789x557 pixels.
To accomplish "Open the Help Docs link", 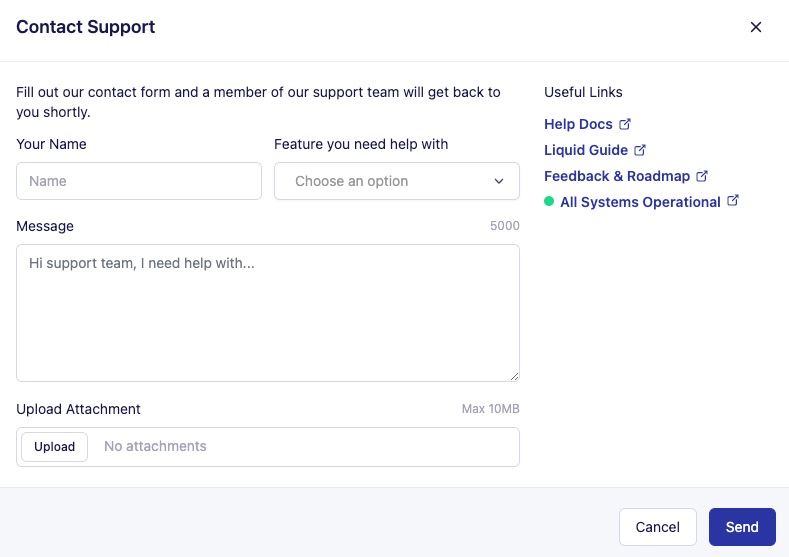I will pyautogui.click(x=578, y=124).
